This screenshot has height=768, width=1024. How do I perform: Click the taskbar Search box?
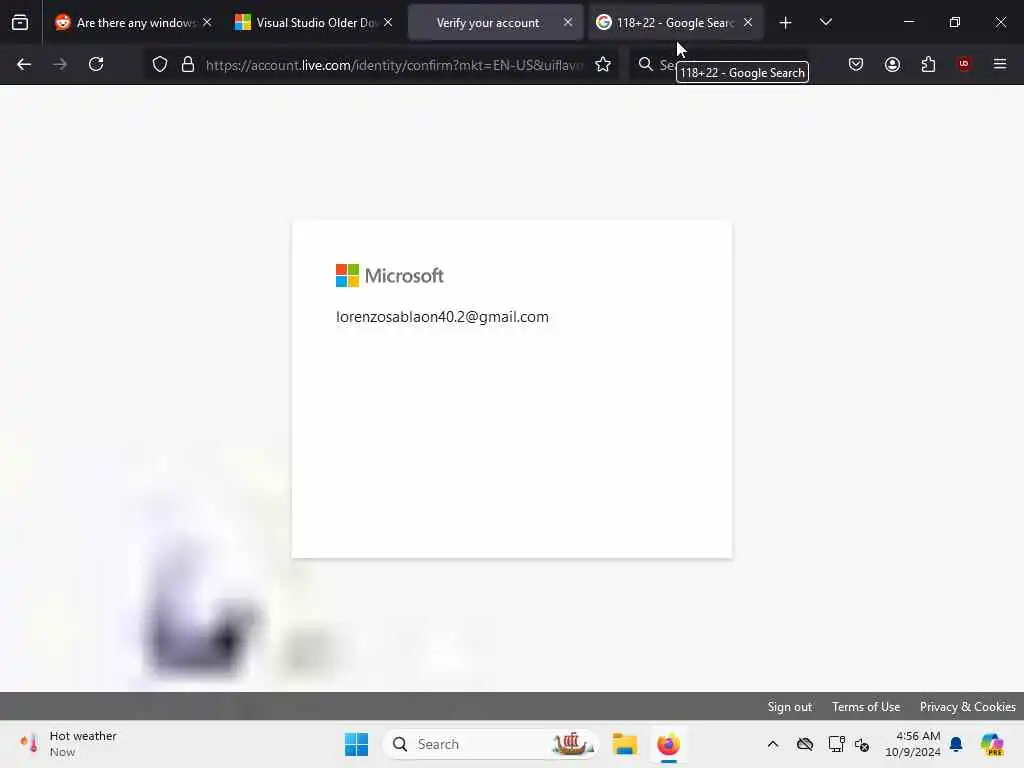pyautogui.click(x=490, y=744)
